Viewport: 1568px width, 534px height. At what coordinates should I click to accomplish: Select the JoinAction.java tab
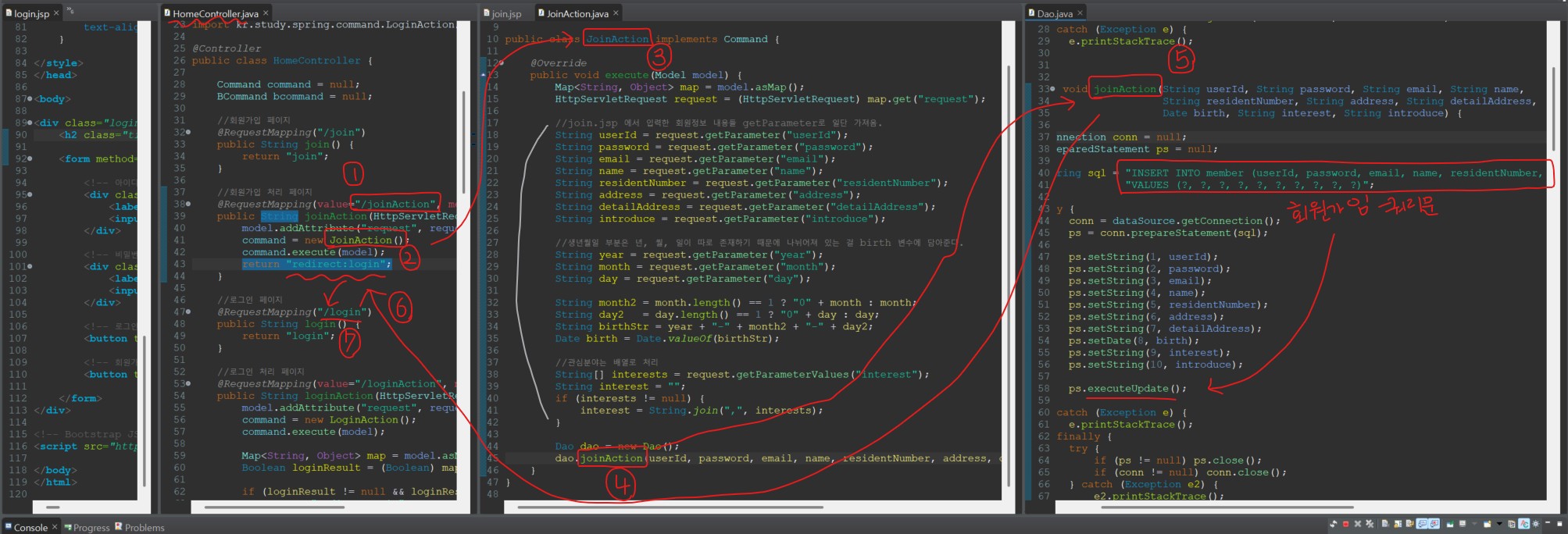577,13
